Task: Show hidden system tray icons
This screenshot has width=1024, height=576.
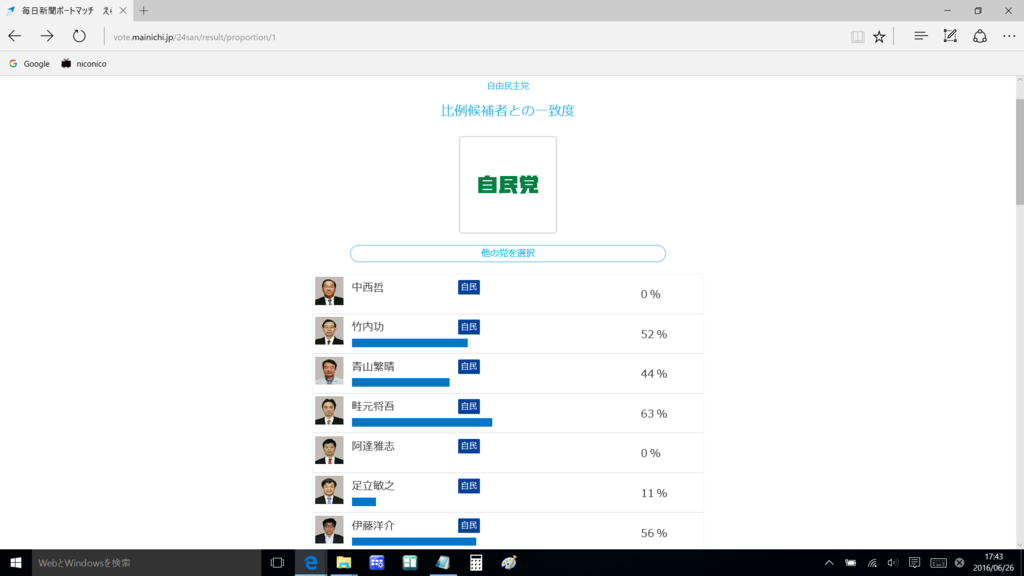Action: click(829, 562)
